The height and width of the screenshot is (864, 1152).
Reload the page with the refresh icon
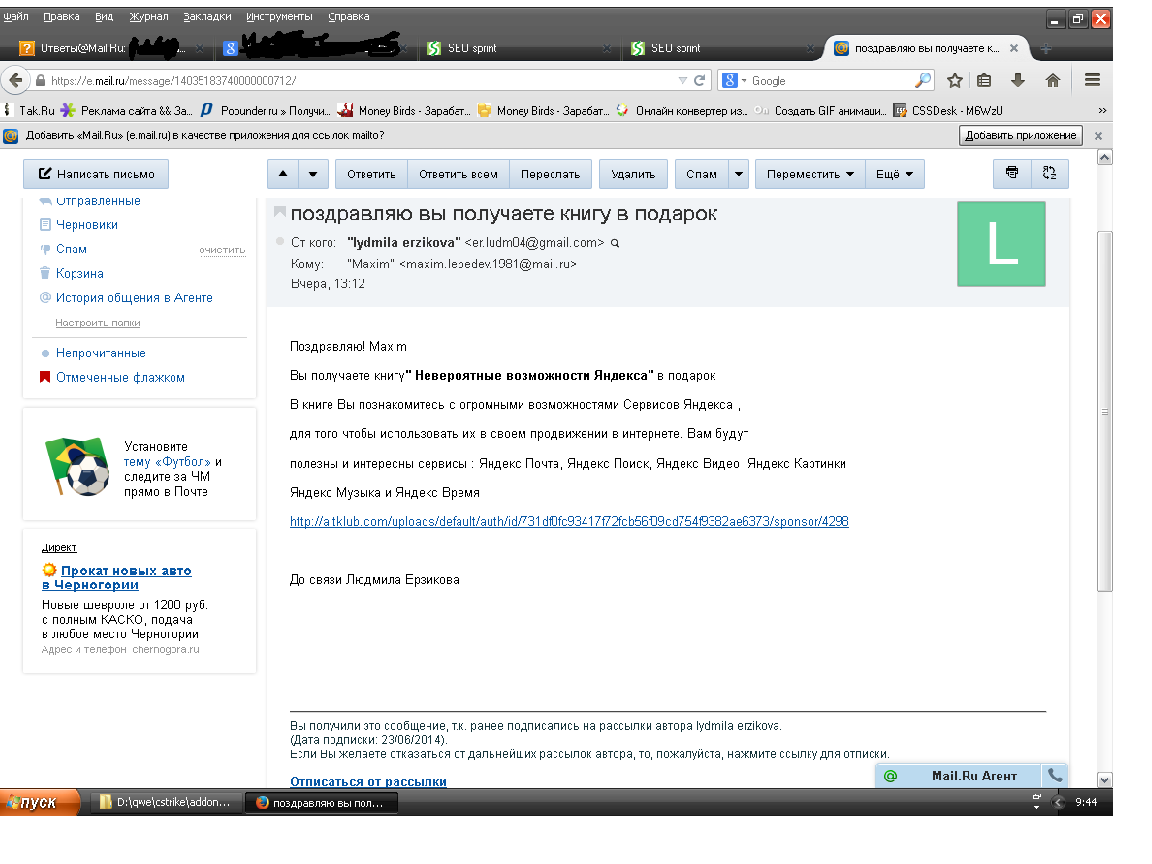(x=699, y=81)
